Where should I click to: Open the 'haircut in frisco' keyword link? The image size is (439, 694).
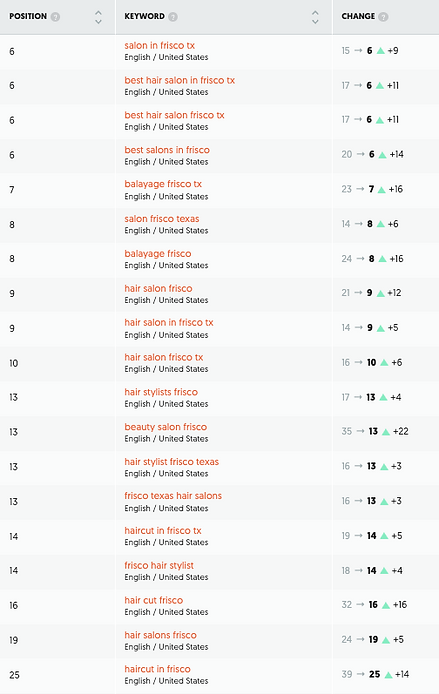[158, 669]
